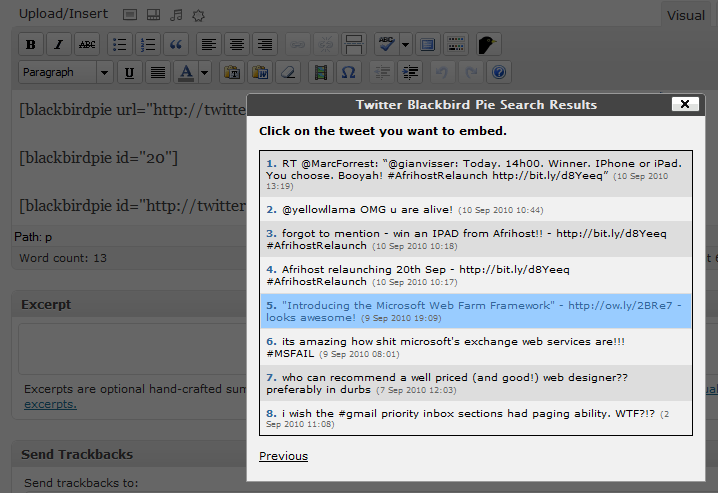This screenshot has height=493, width=718.
Task: Toggle the kitchen sink toolbar
Action: 456,44
